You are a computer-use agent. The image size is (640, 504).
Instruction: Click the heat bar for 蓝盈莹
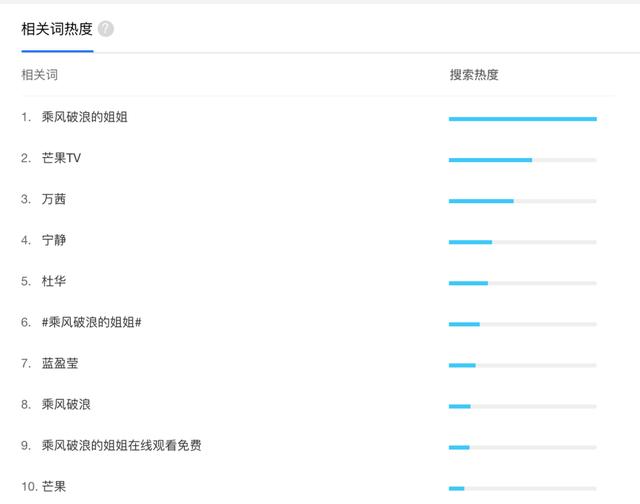click(x=522, y=365)
